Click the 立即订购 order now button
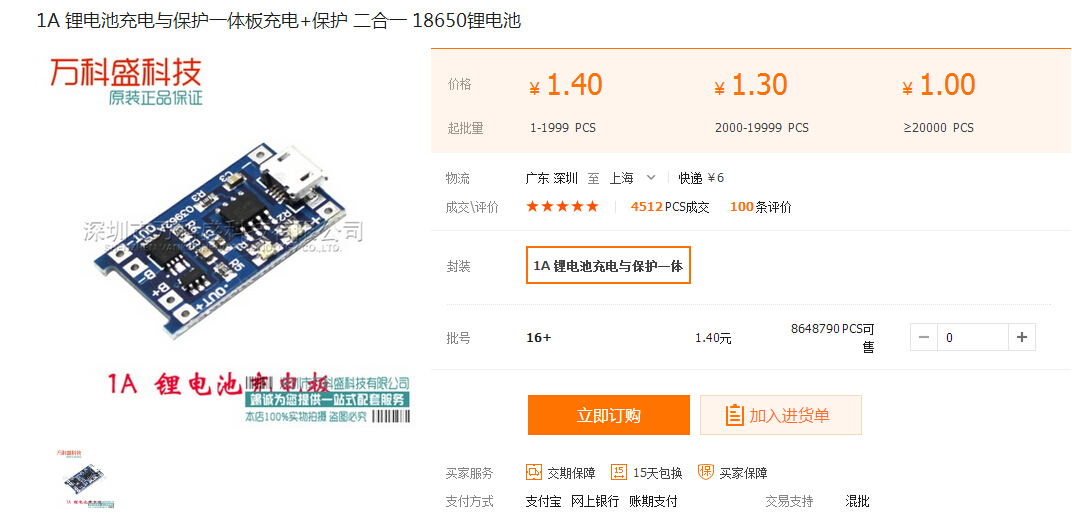This screenshot has height=529, width=1072. (608, 415)
